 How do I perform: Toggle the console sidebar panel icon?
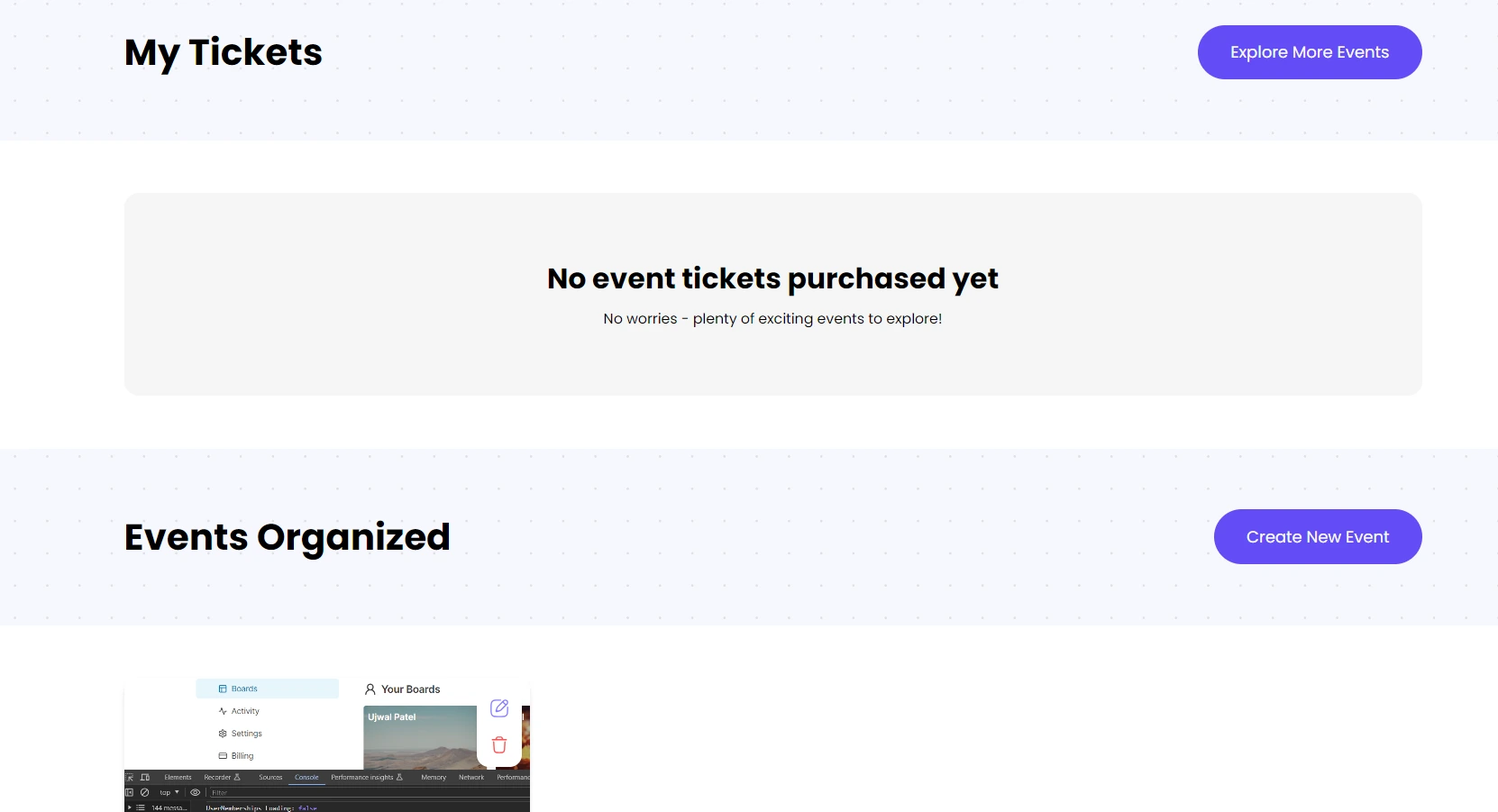click(x=130, y=792)
